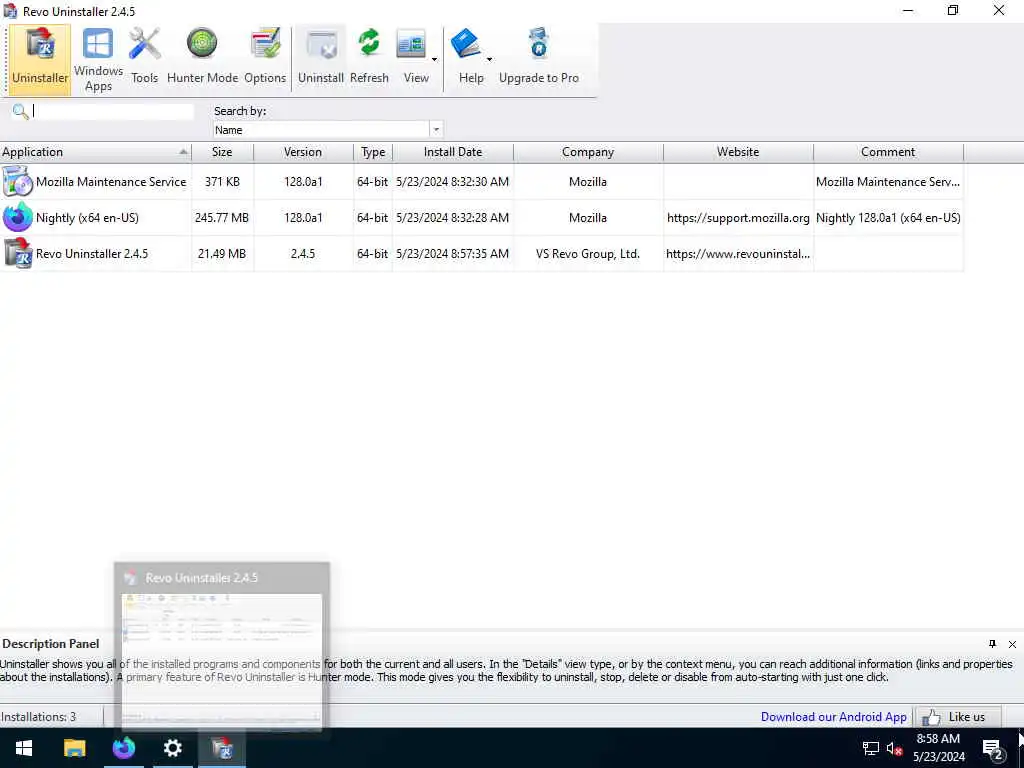Close the Description Panel
The height and width of the screenshot is (768, 1024).
(x=1012, y=644)
